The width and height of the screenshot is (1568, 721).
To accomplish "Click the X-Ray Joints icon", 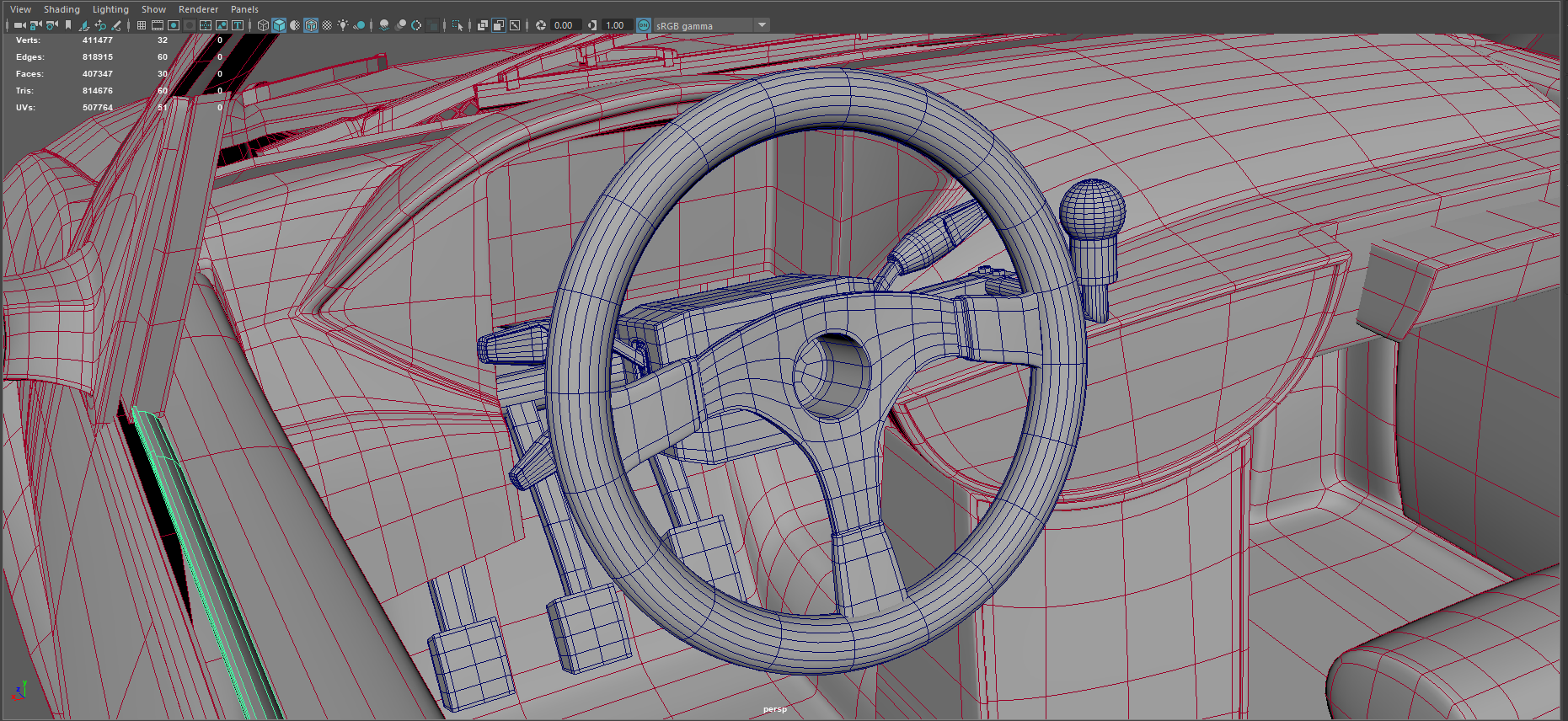I will pyautogui.click(x=515, y=25).
